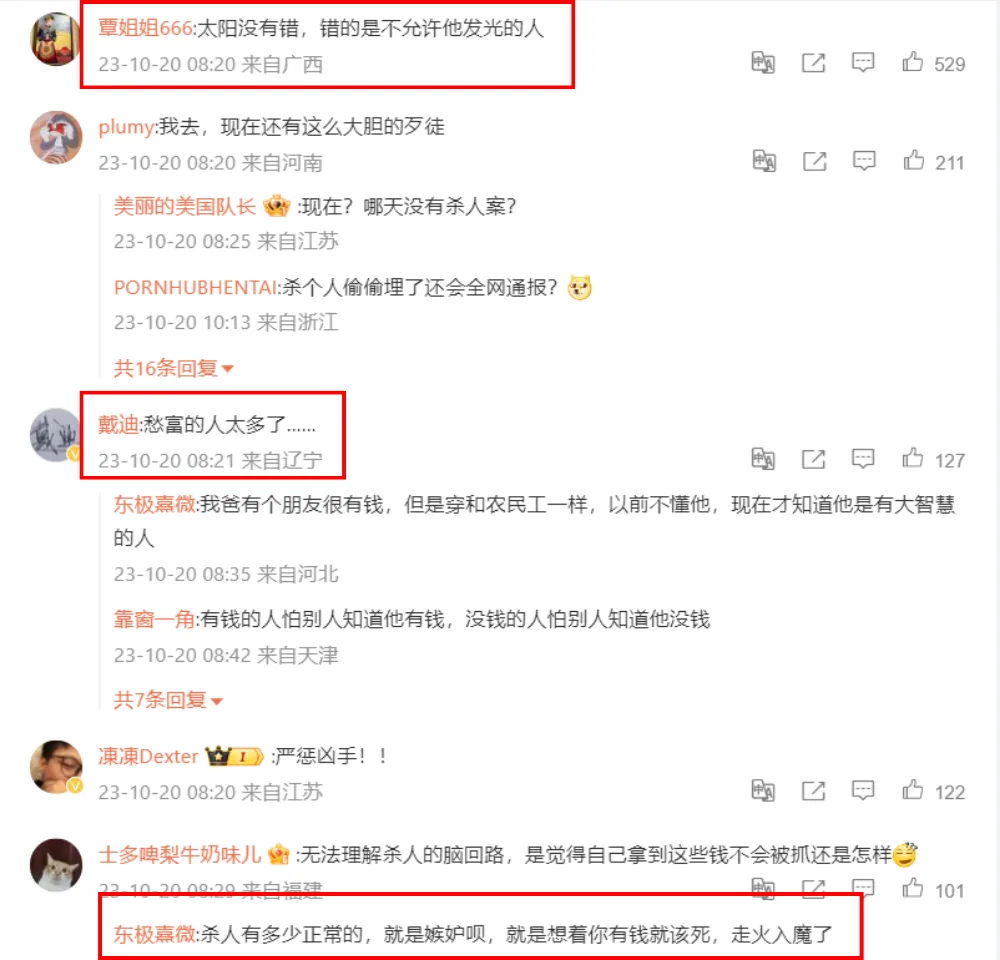Translate the comment by plumy
The width and height of the screenshot is (1000, 960).
pyautogui.click(x=763, y=161)
